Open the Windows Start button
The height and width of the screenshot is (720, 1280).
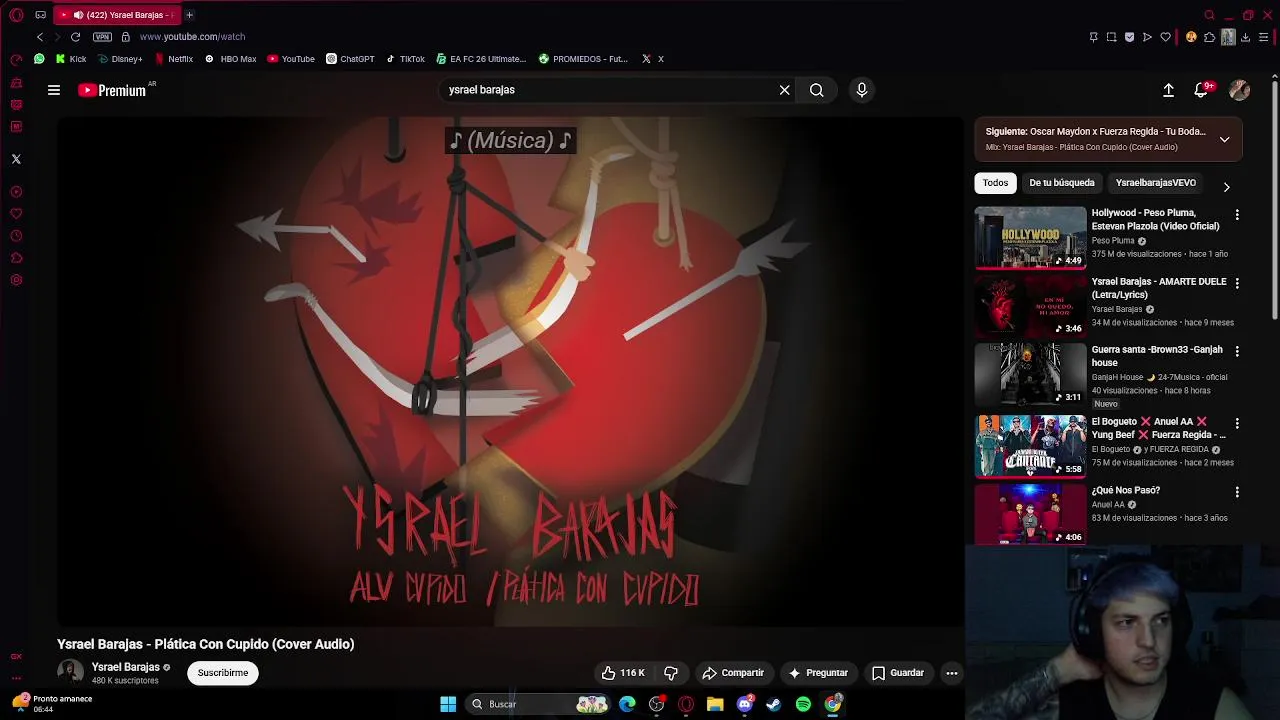448,704
